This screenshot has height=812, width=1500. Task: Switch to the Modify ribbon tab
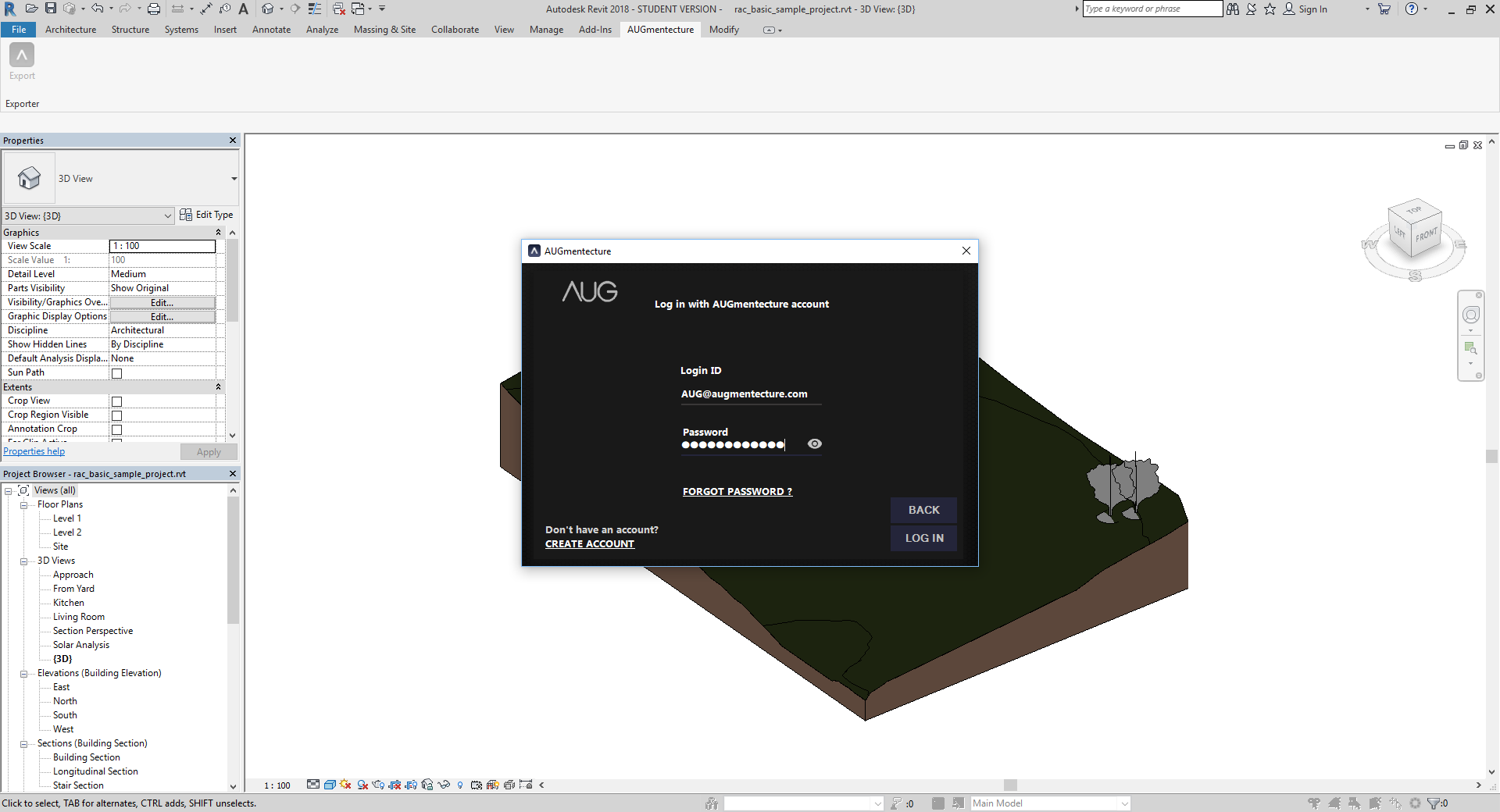point(724,30)
